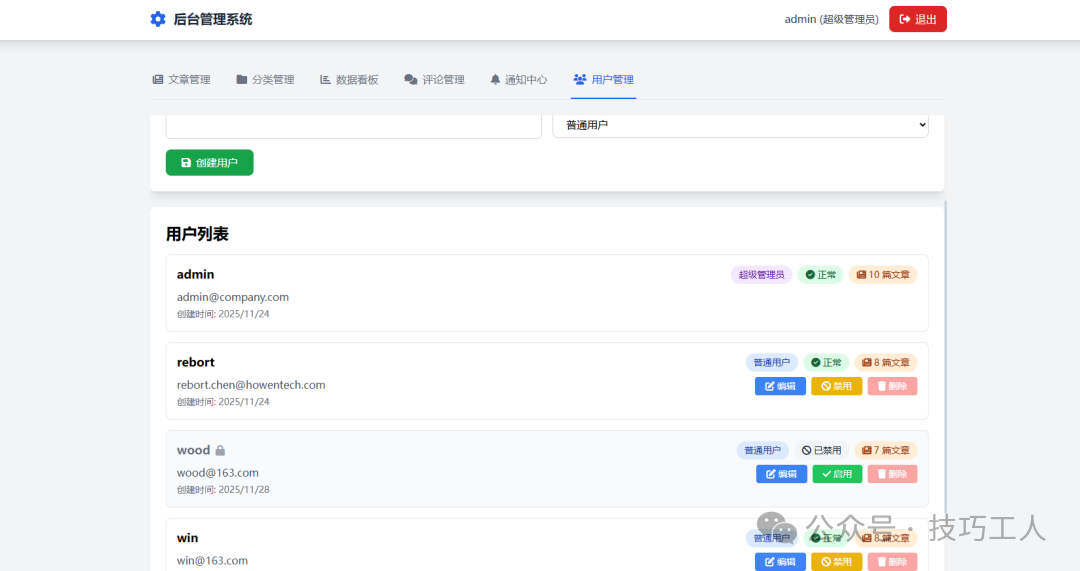Disable the win user with 禁用
Image resolution: width=1080 pixels, height=571 pixels.
pos(836,561)
